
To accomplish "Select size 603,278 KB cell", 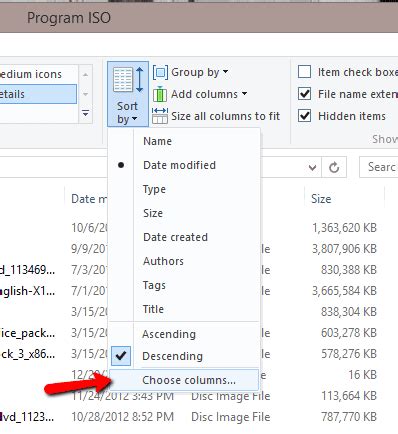I will pos(349,333).
